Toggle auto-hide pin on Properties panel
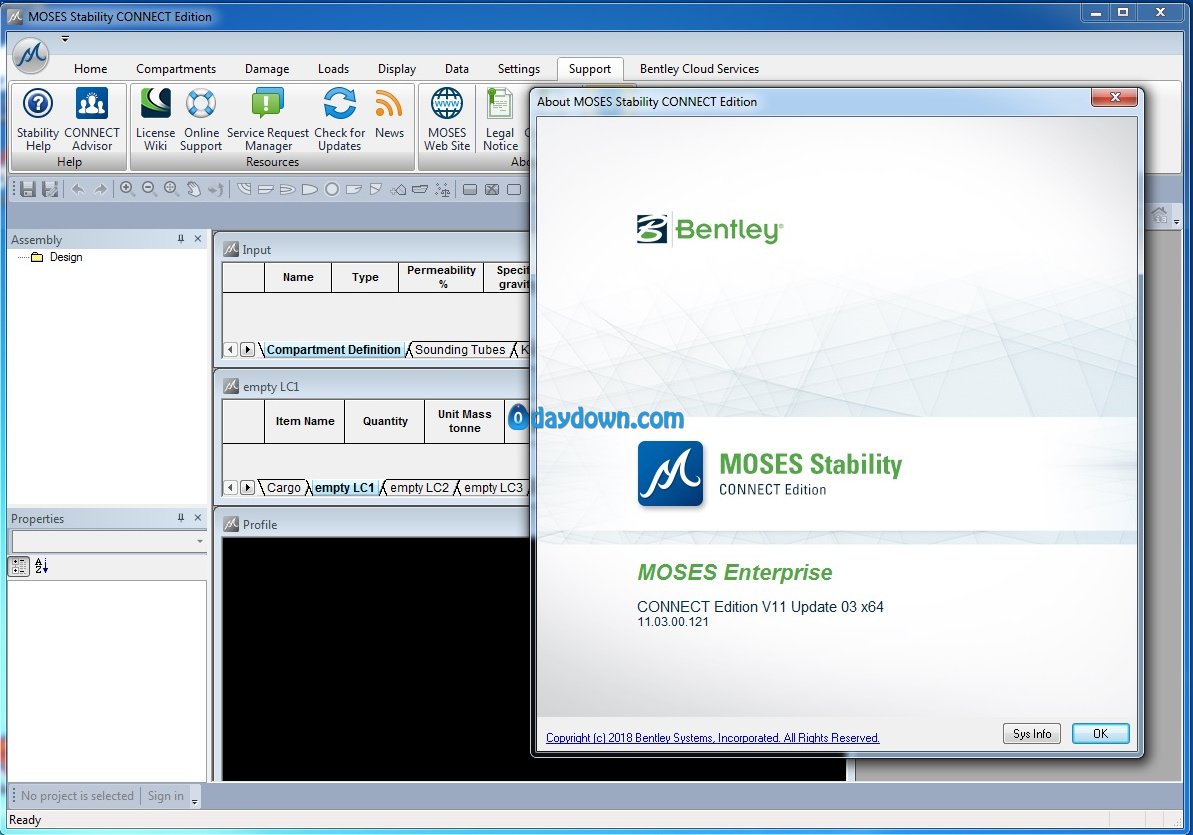 (180, 518)
